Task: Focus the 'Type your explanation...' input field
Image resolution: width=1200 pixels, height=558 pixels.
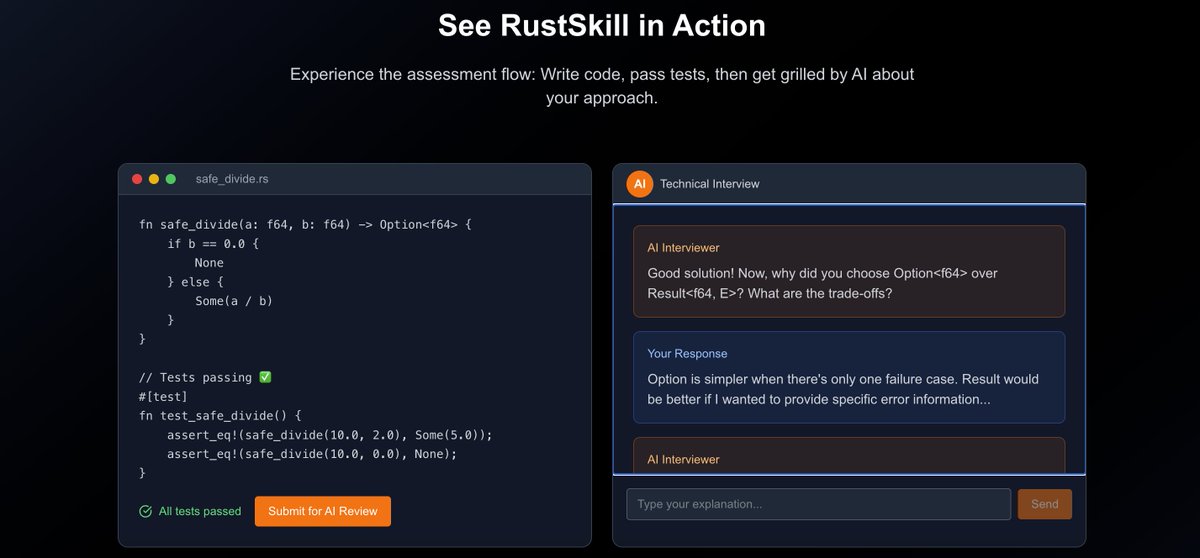Action: [x=819, y=504]
